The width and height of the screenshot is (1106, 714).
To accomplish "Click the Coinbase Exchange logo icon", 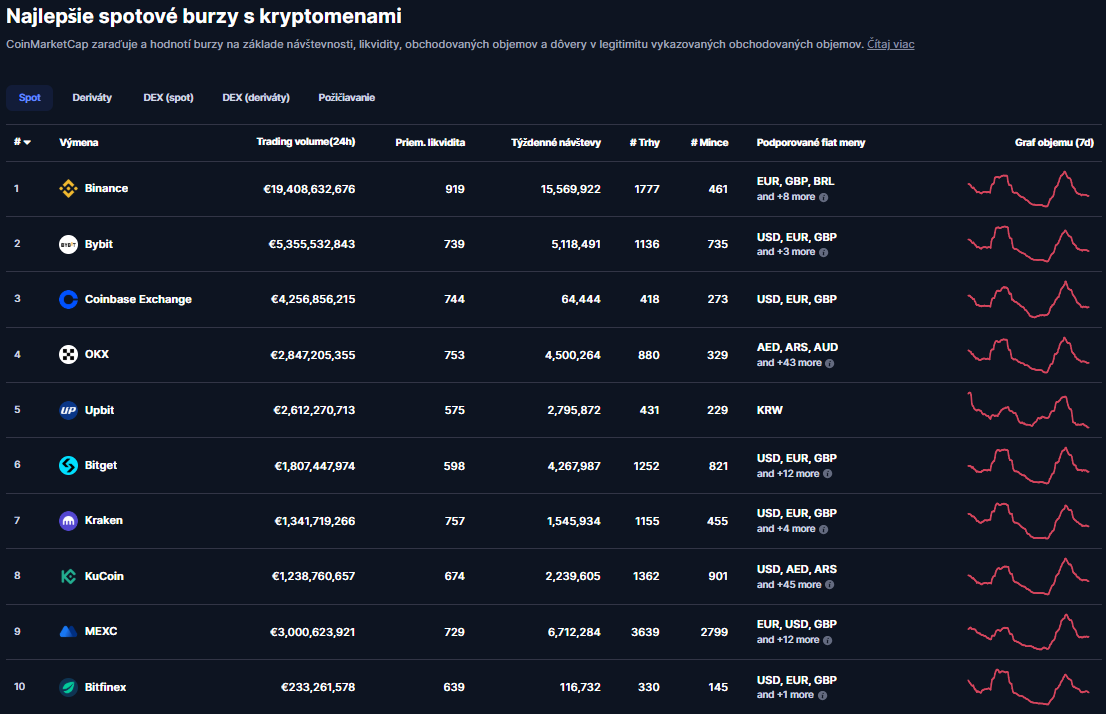I will (69, 299).
